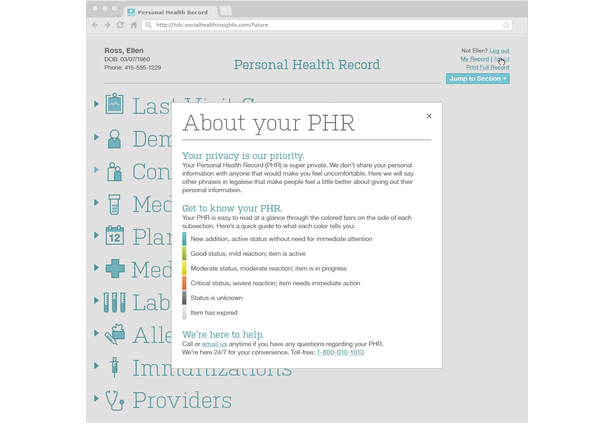Click the tab favicon for Personal Health Record
The height and width of the screenshot is (424, 615).
(x=131, y=12)
